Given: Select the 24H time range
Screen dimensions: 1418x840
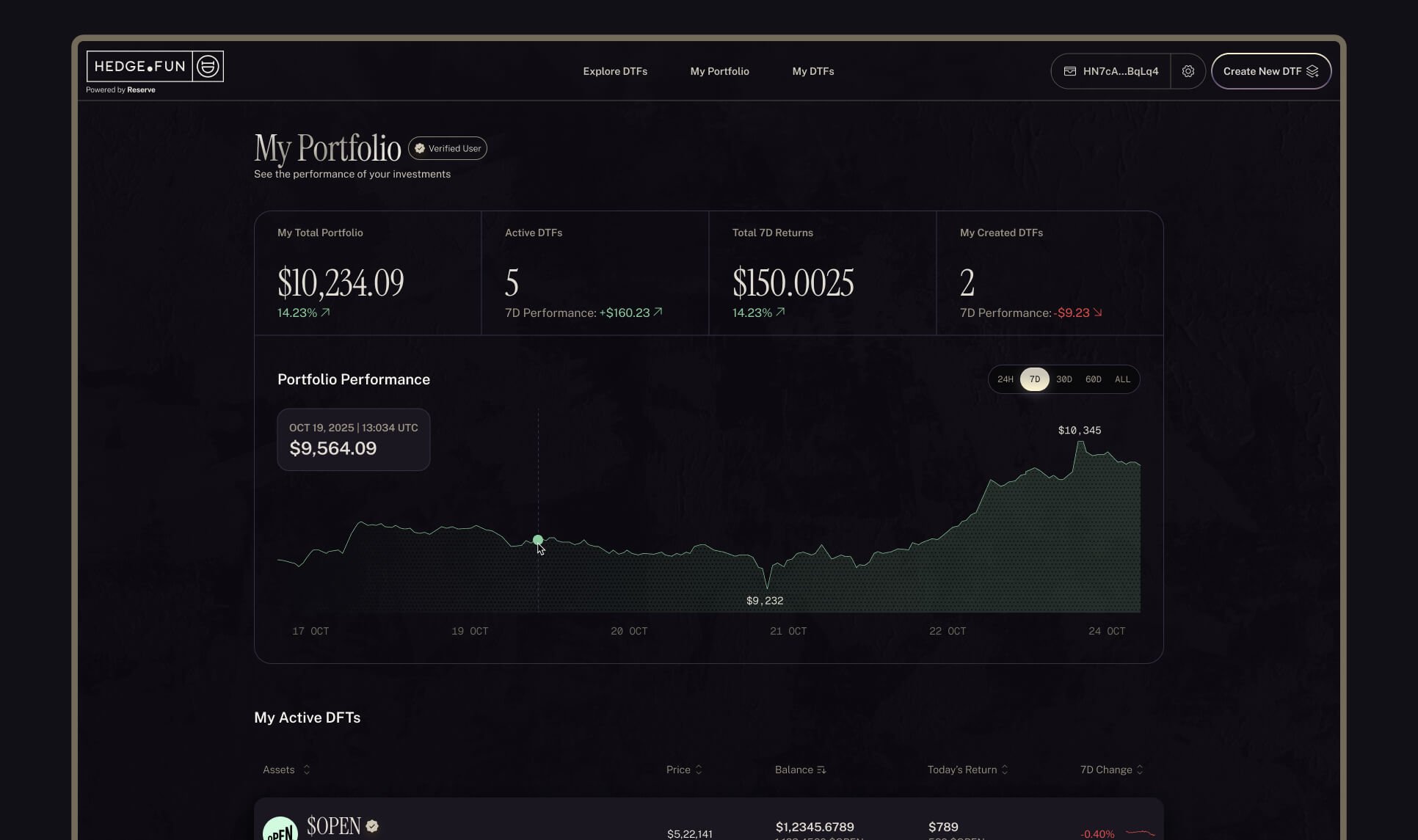Looking at the screenshot, I should point(1005,379).
